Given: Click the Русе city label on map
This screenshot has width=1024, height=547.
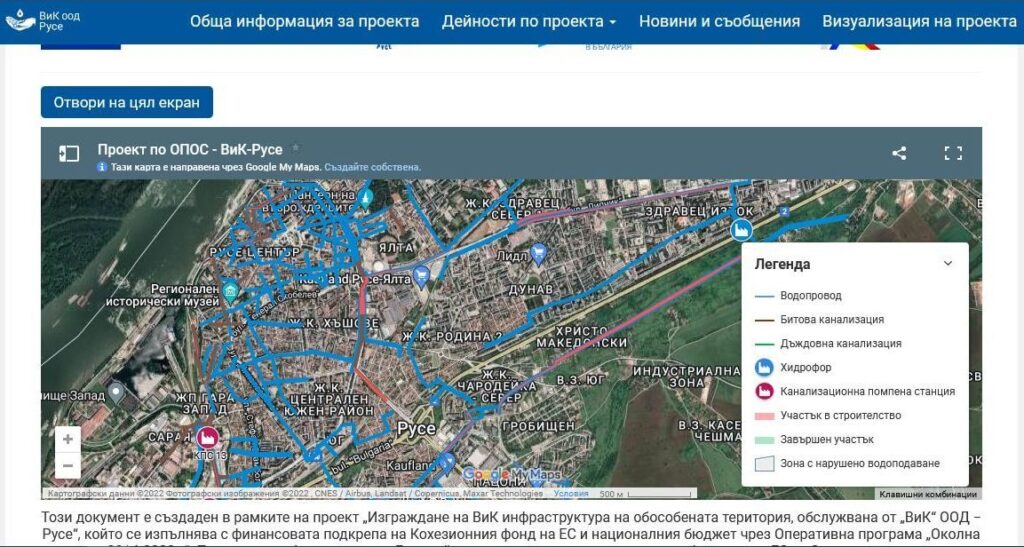Looking at the screenshot, I should pyautogui.click(x=417, y=429).
